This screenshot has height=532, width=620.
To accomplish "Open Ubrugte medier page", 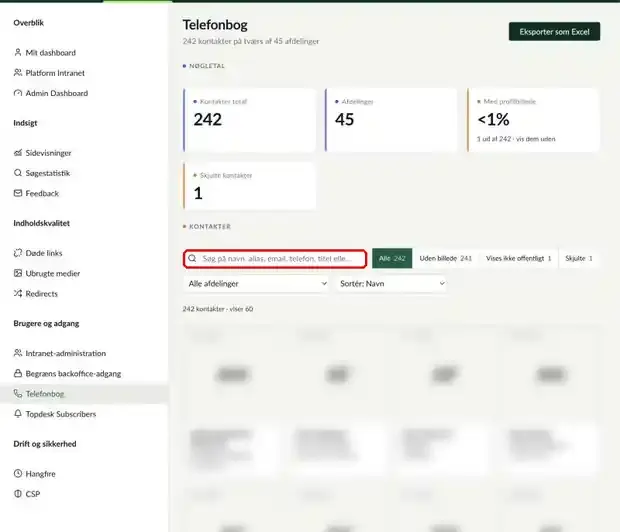I will pyautogui.click(x=53, y=273).
